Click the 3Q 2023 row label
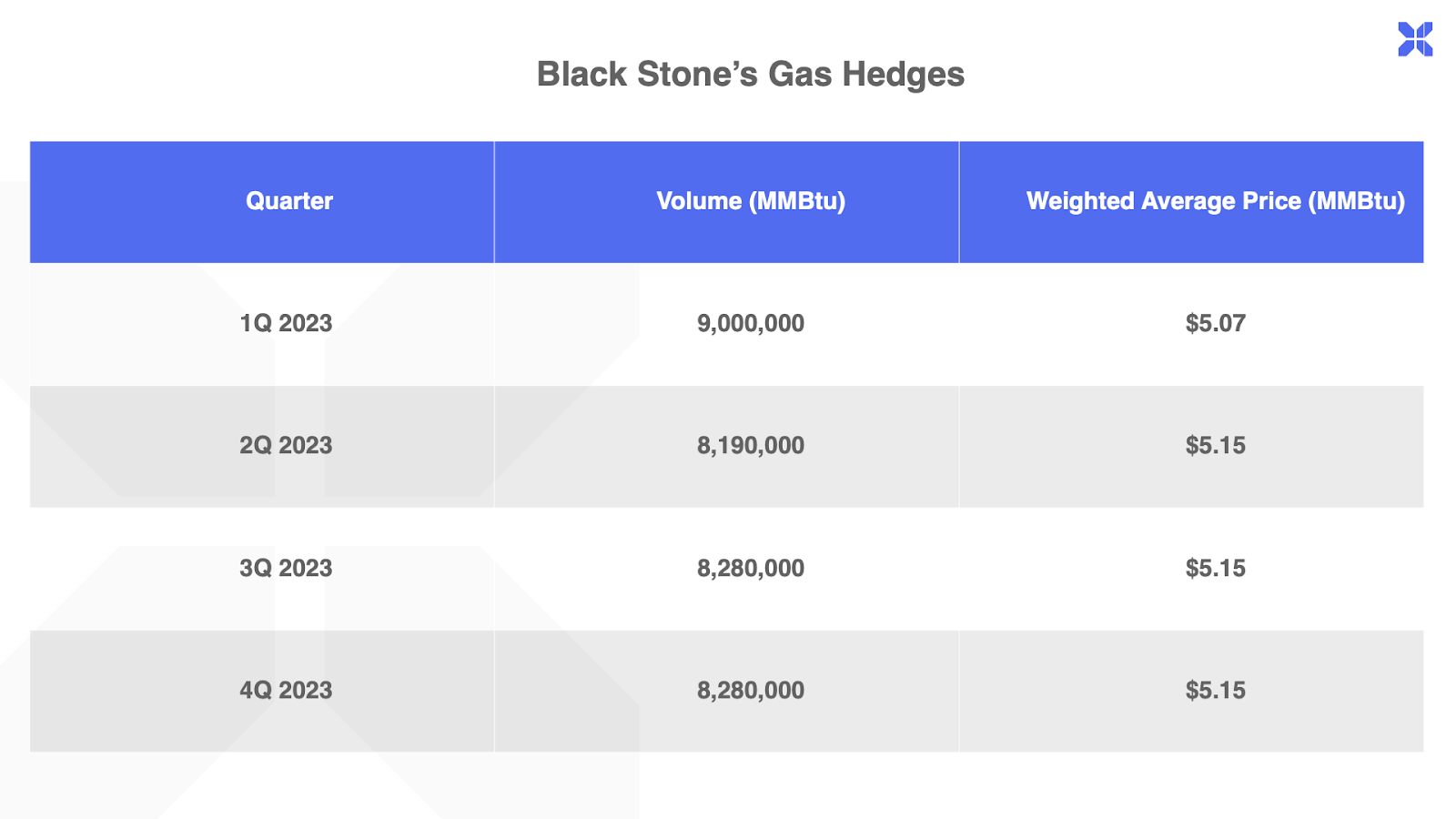This screenshot has height=819, width=1456. pos(286,568)
